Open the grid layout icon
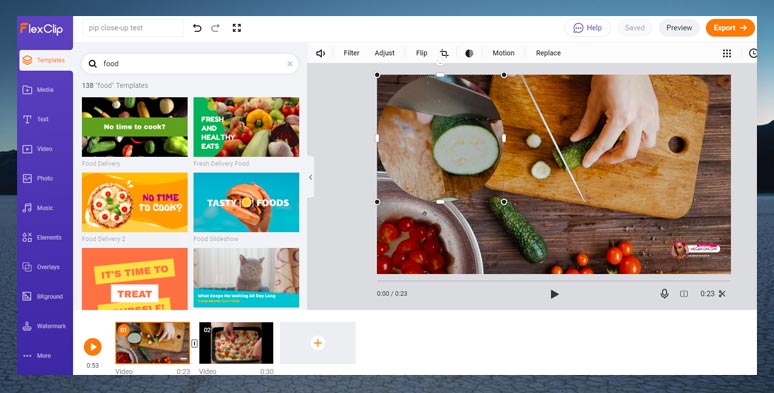The width and height of the screenshot is (774, 393). point(727,53)
